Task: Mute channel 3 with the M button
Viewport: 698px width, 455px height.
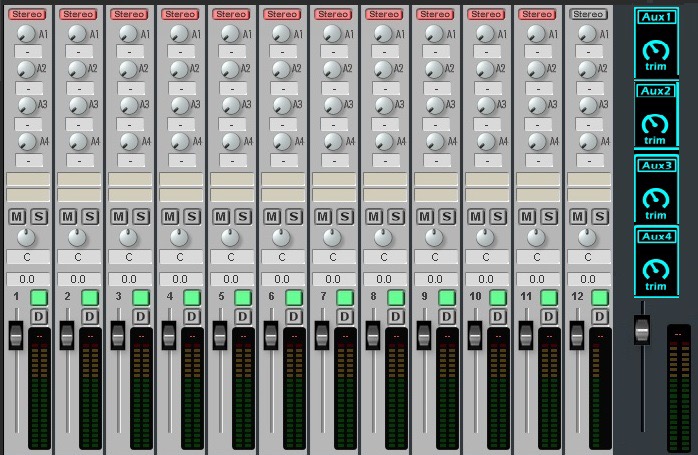Action: 119,216
